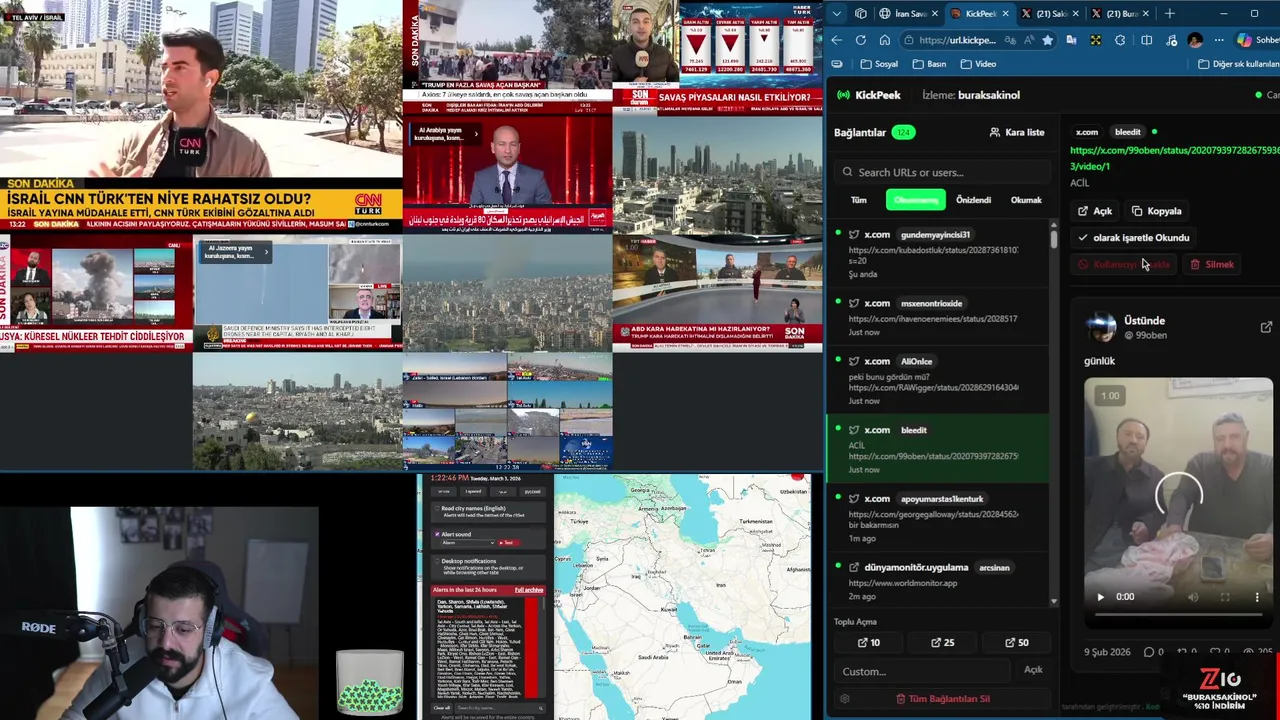Reload the page using the refresh icon
Image resolution: width=1280 pixels, height=720 pixels.
pyautogui.click(x=861, y=40)
